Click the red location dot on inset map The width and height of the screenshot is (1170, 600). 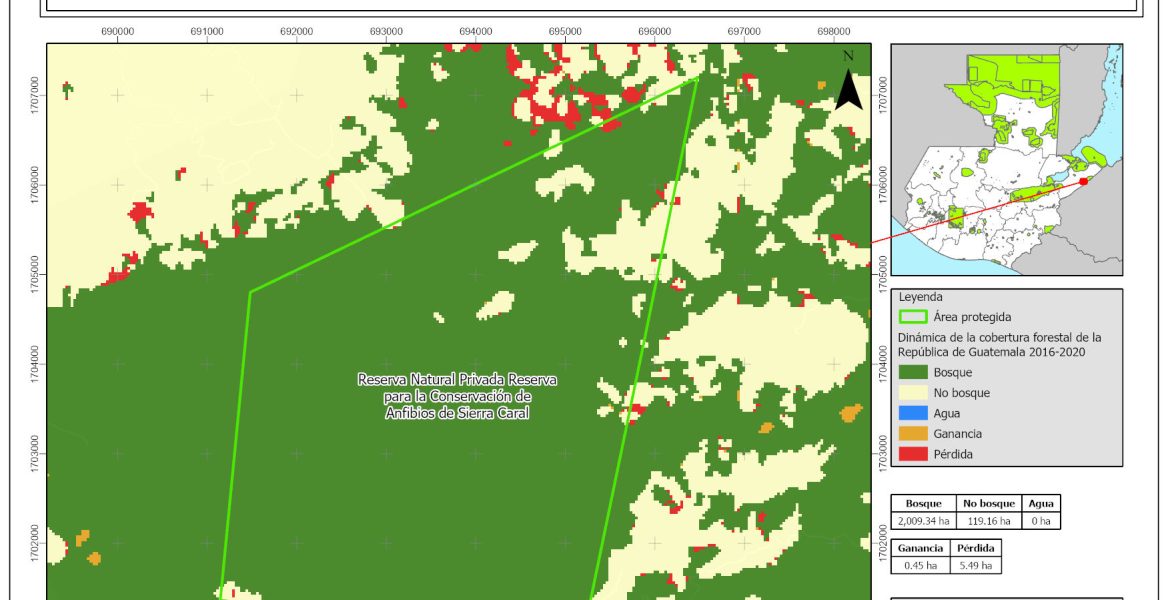[x=1083, y=181]
